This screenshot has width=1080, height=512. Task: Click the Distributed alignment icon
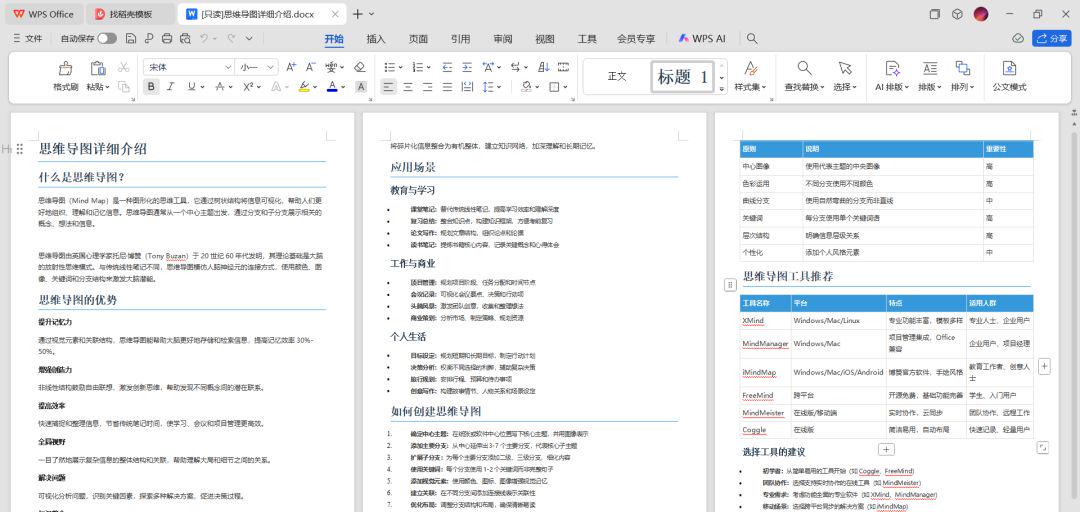pos(467,87)
